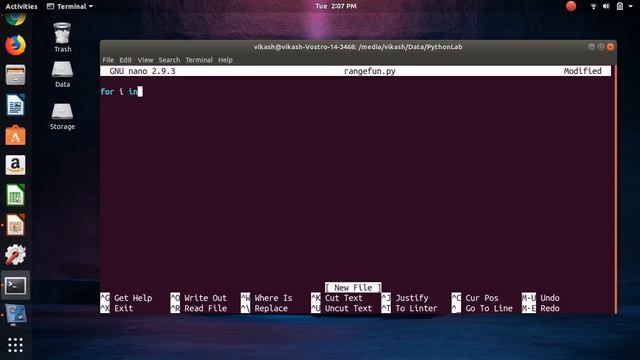Click the Exit shortcut label
This screenshot has height=360, width=640.
coord(123,308)
